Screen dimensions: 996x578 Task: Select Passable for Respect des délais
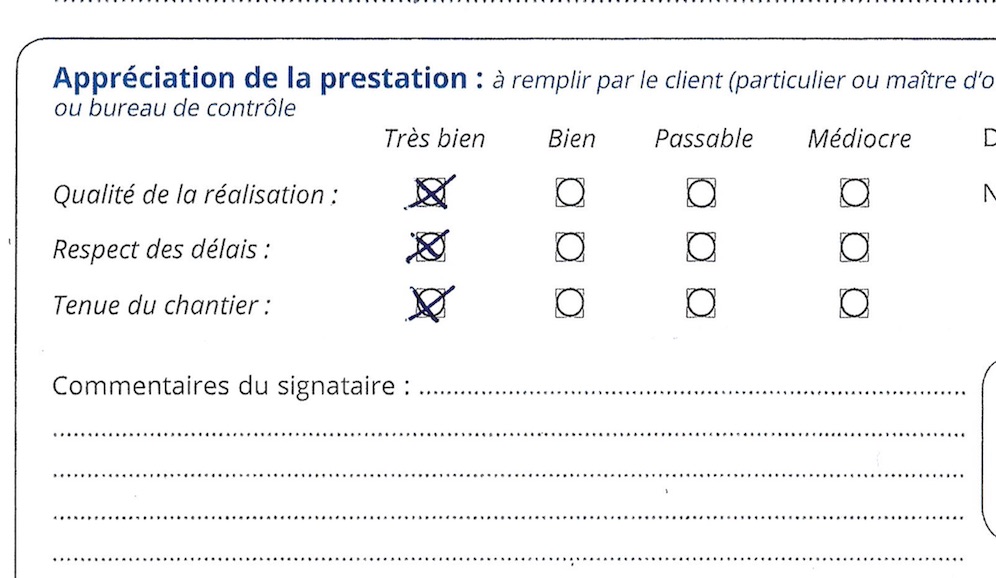(701, 247)
